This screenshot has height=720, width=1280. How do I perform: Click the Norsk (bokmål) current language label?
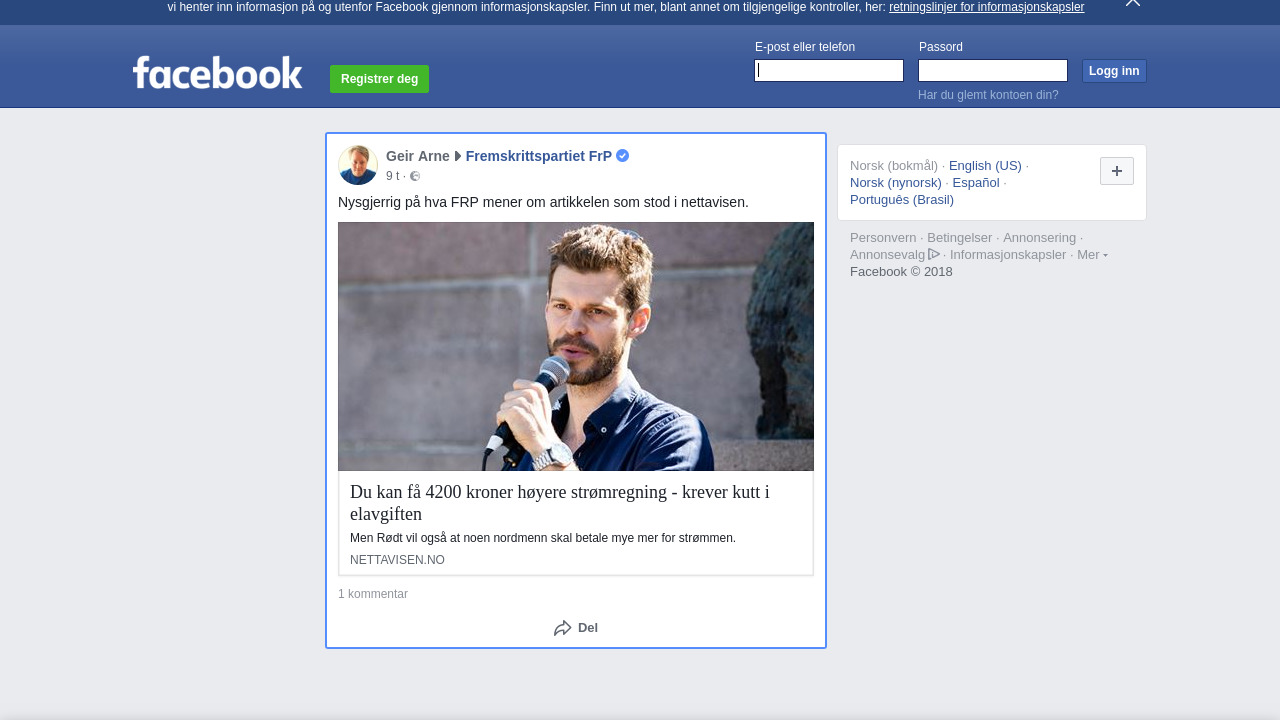coord(894,166)
